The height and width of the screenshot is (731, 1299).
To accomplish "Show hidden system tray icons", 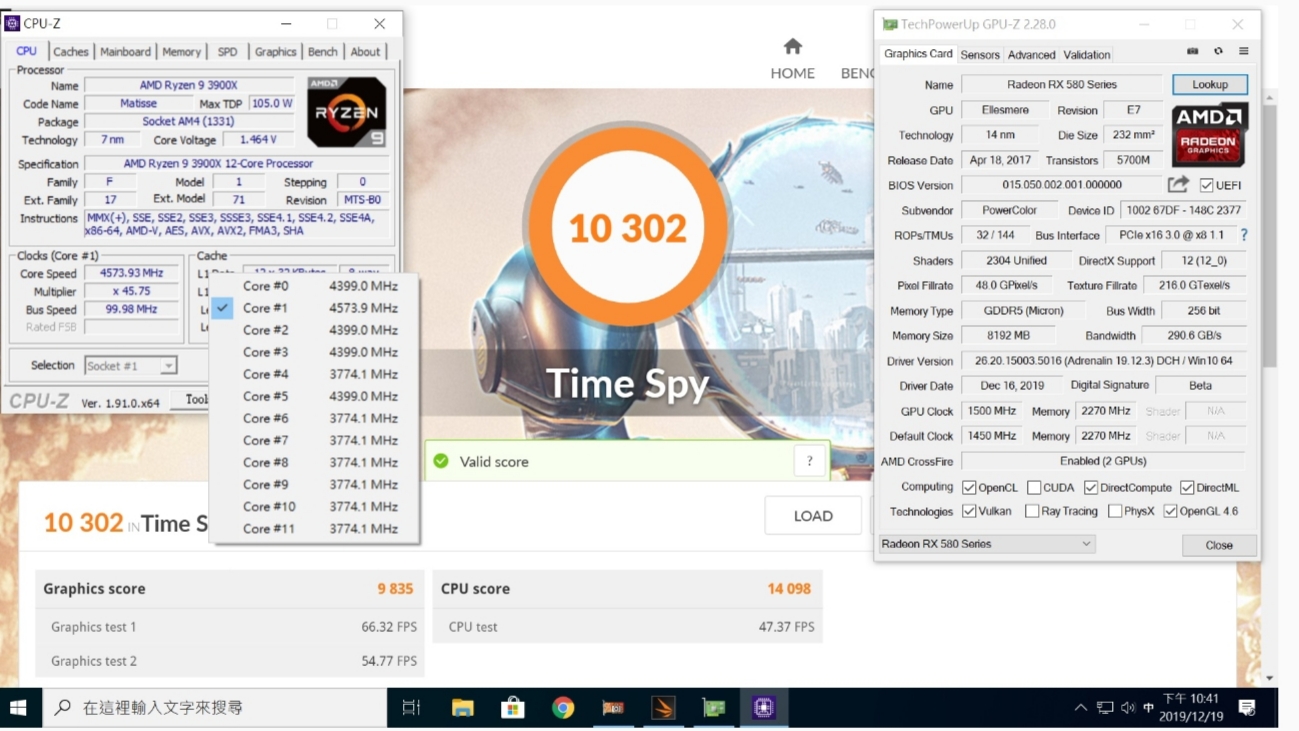I will click(1080, 708).
